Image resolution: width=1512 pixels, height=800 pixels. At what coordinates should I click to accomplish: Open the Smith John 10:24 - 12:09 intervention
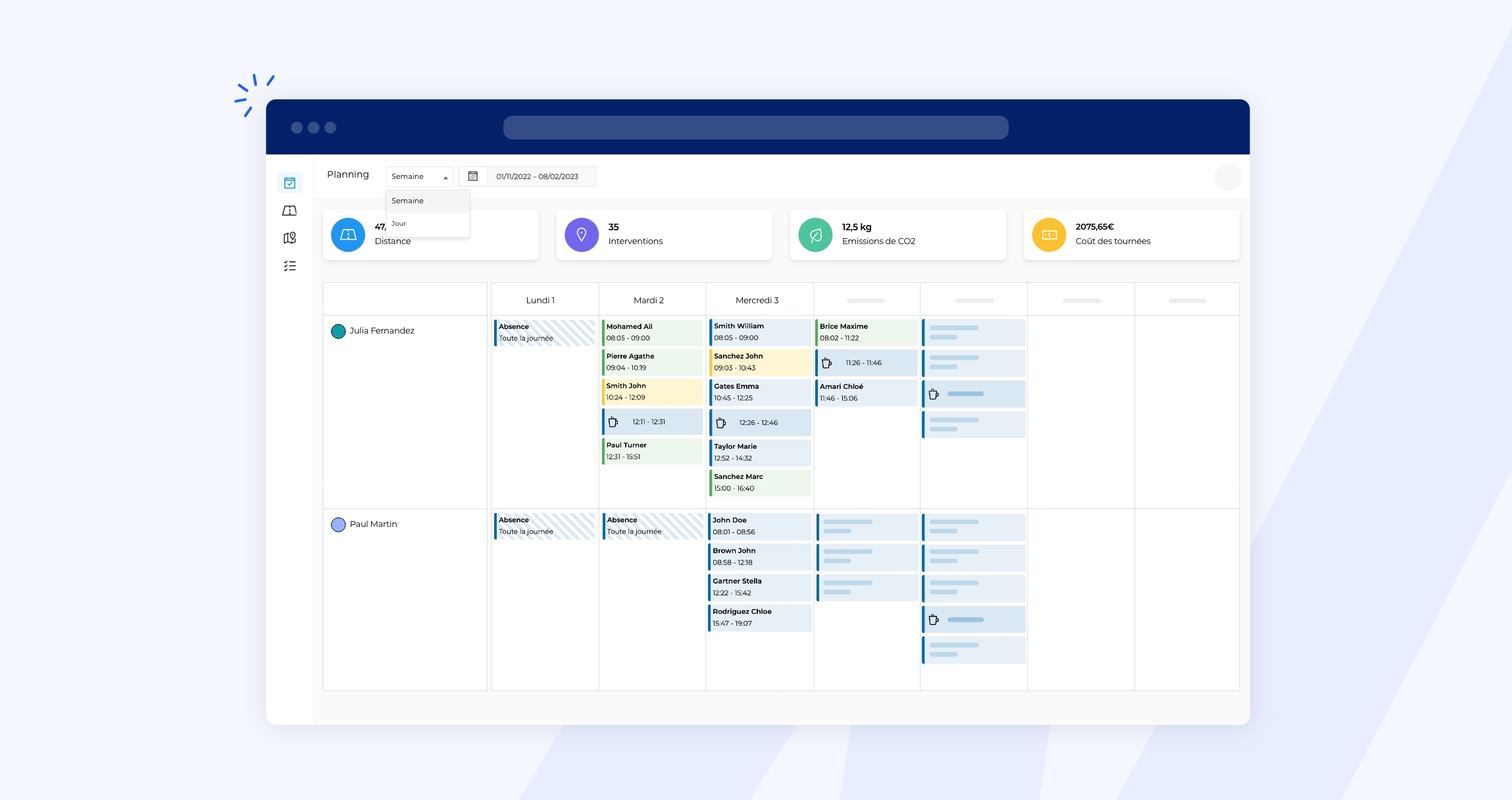[x=652, y=391]
